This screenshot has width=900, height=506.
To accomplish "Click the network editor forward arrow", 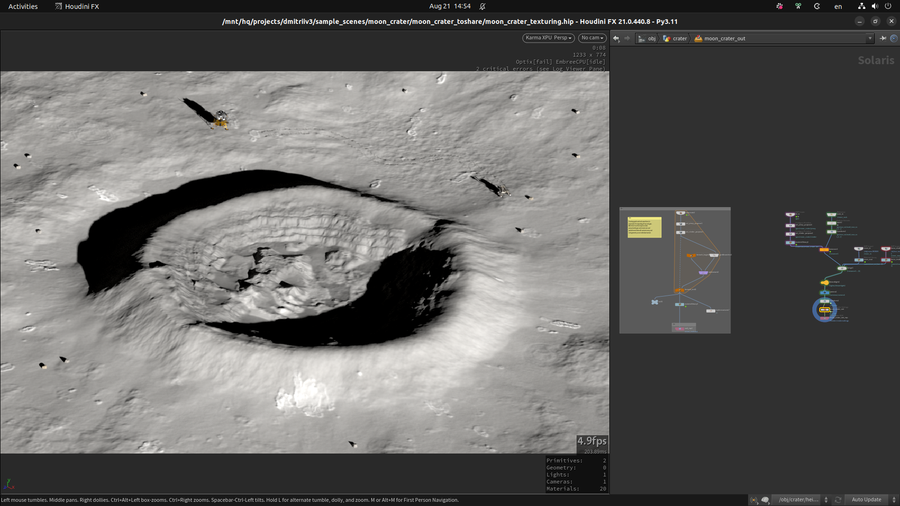I will 627,38.
